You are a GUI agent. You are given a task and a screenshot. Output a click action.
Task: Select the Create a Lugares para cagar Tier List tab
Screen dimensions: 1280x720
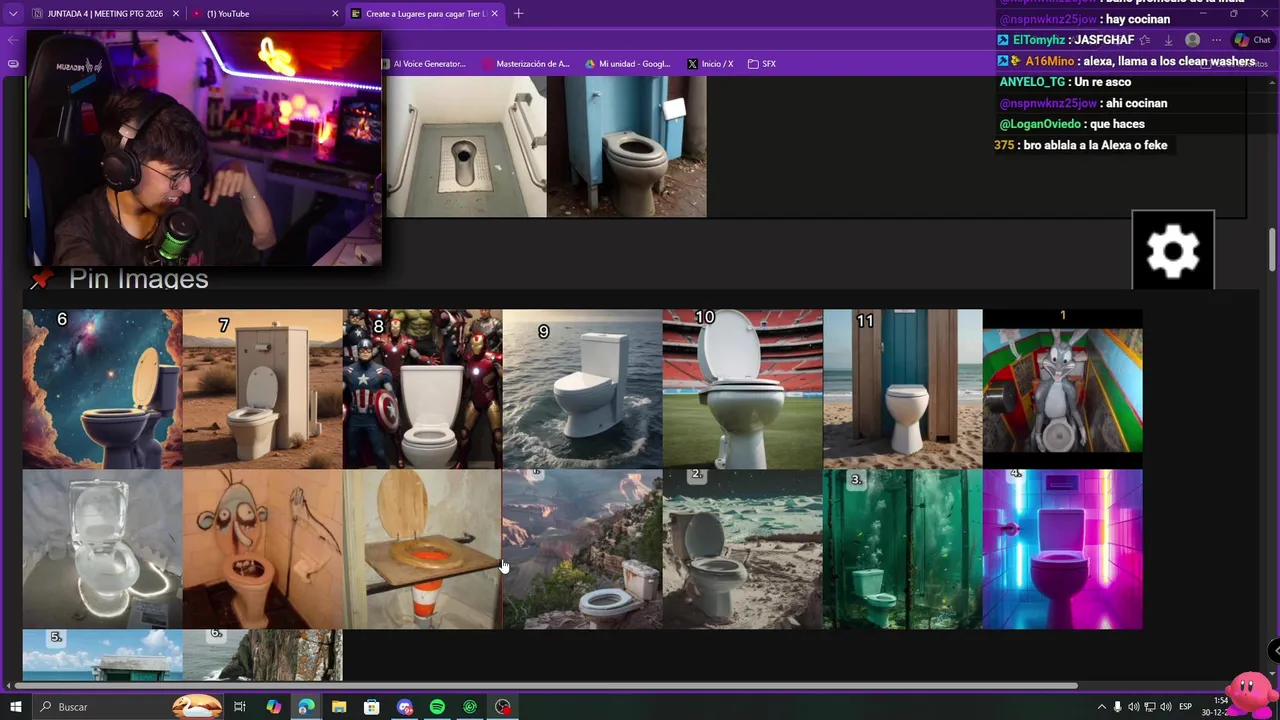[x=425, y=14]
